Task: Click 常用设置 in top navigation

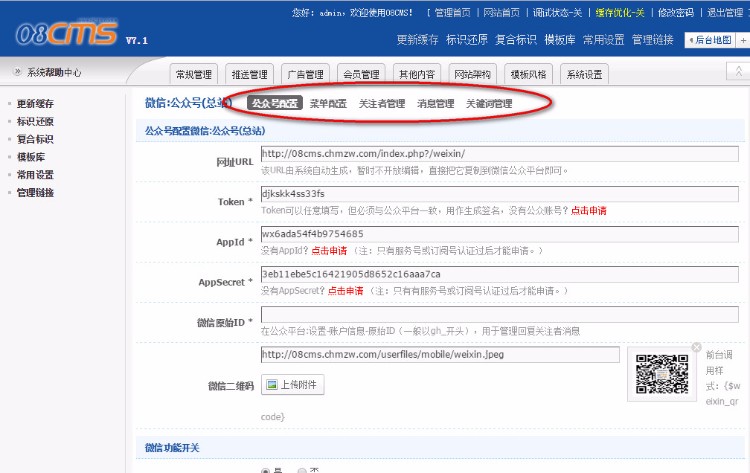Action: coord(603,40)
